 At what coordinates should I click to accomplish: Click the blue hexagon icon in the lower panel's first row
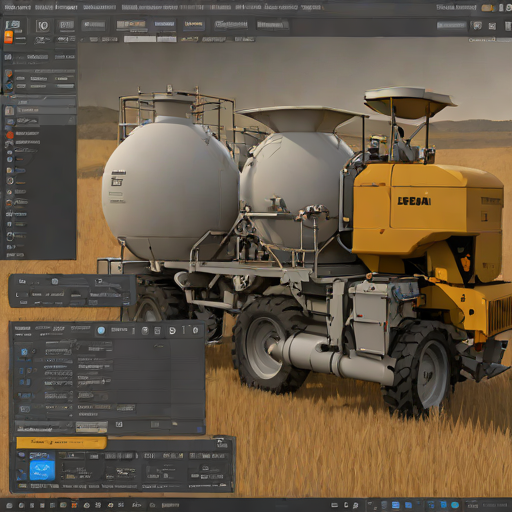pos(24,352)
